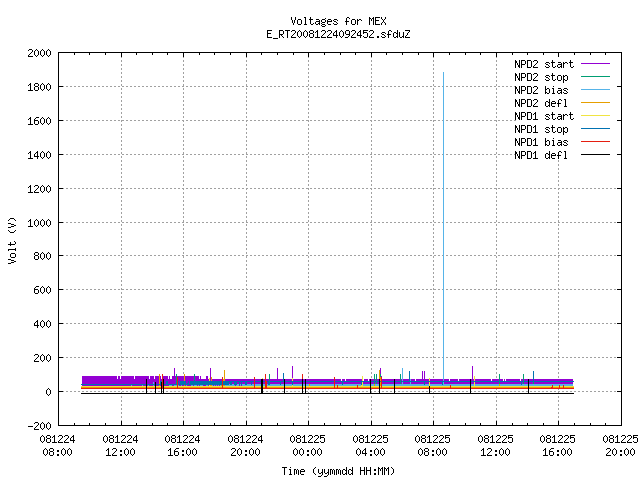This screenshot has height=480, width=640.
Task: Click the 800 y-axis tick value
Action: (42, 256)
